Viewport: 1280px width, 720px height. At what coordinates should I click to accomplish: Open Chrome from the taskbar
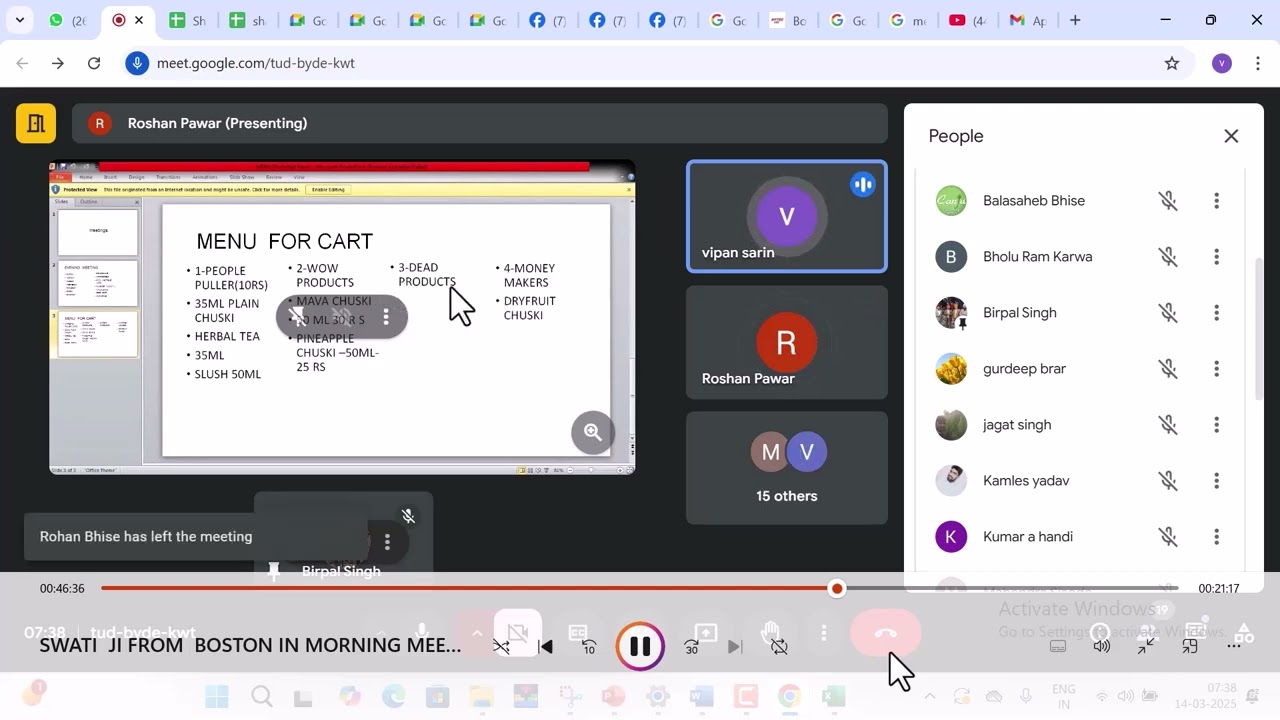(x=790, y=697)
